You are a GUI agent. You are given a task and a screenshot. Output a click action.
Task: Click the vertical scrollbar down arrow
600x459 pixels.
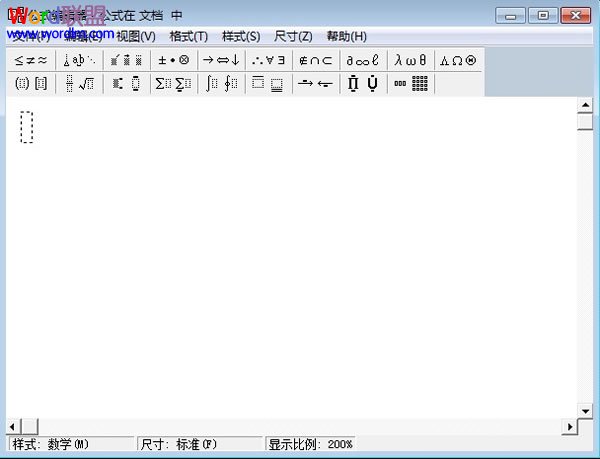click(x=585, y=411)
